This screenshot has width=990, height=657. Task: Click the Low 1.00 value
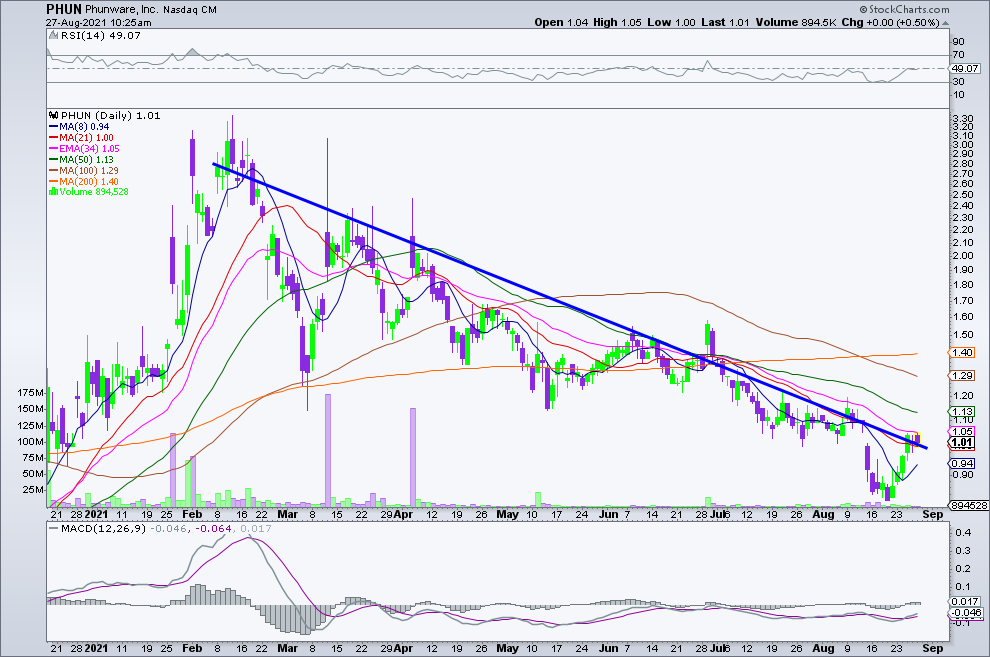(x=671, y=22)
